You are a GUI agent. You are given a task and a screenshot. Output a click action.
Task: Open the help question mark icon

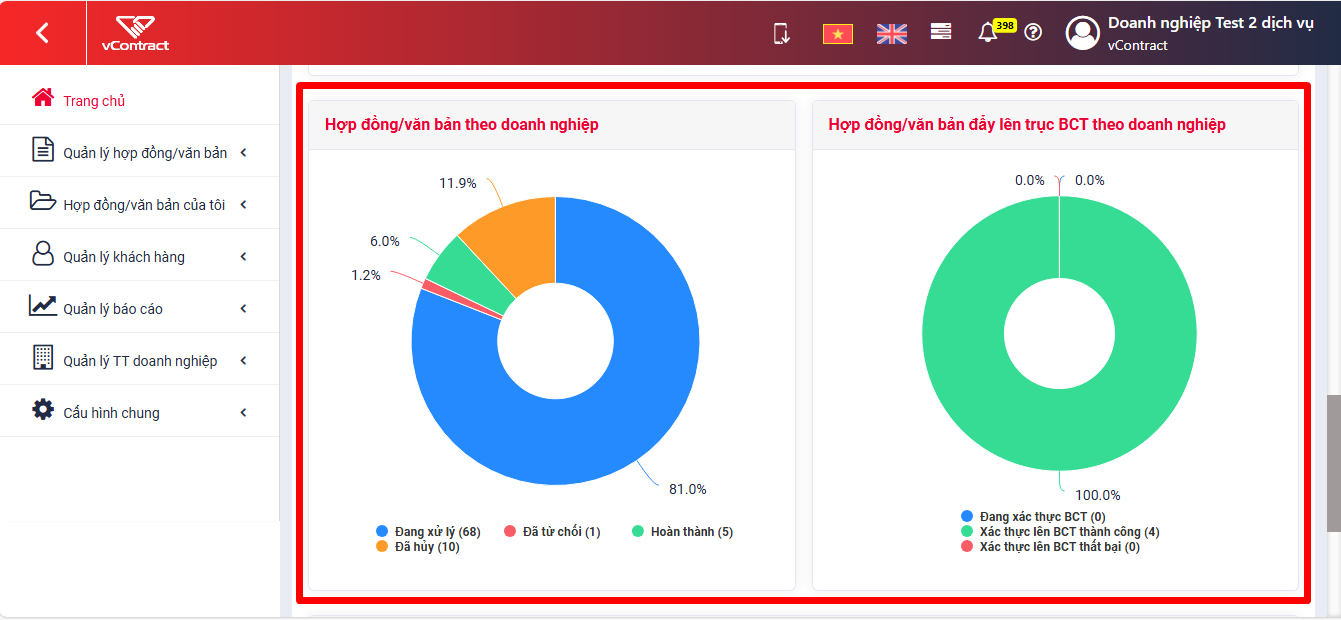[x=1034, y=33]
